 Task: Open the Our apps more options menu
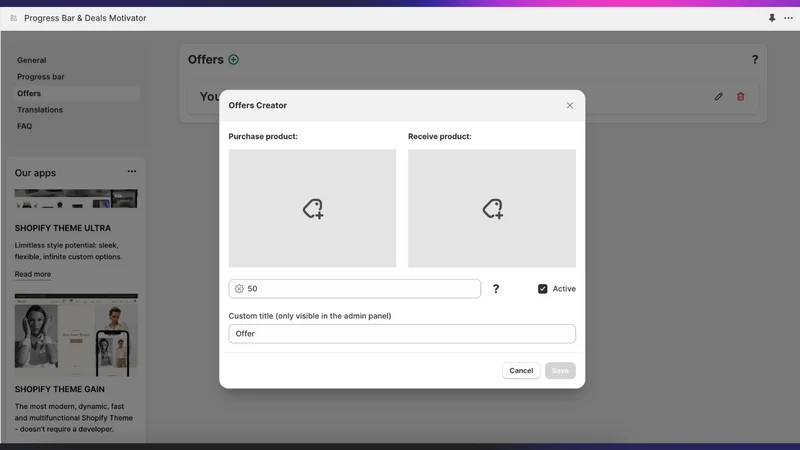[132, 171]
